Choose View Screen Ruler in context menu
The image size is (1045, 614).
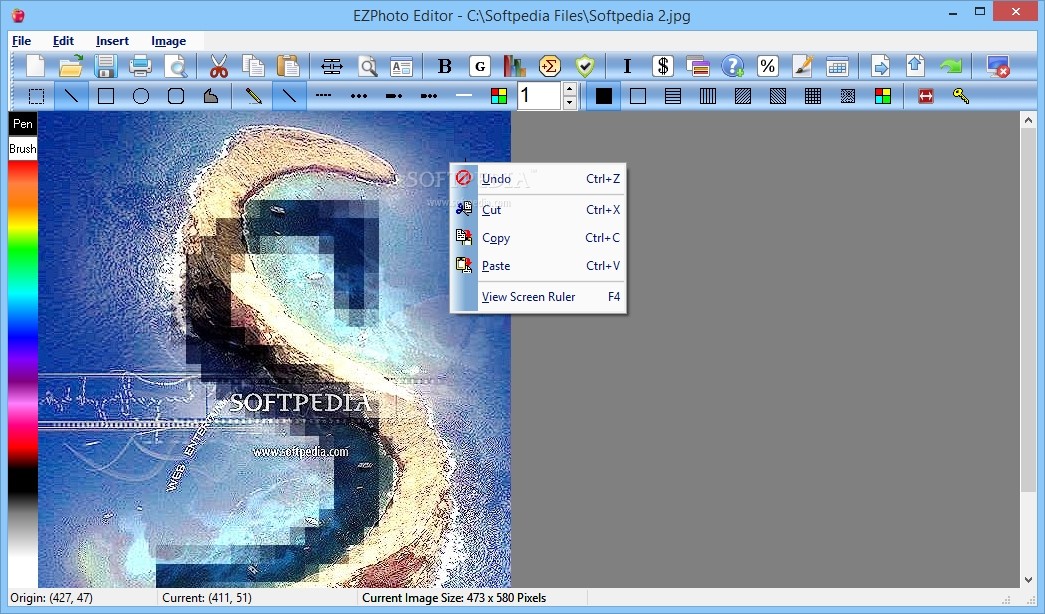point(538,297)
